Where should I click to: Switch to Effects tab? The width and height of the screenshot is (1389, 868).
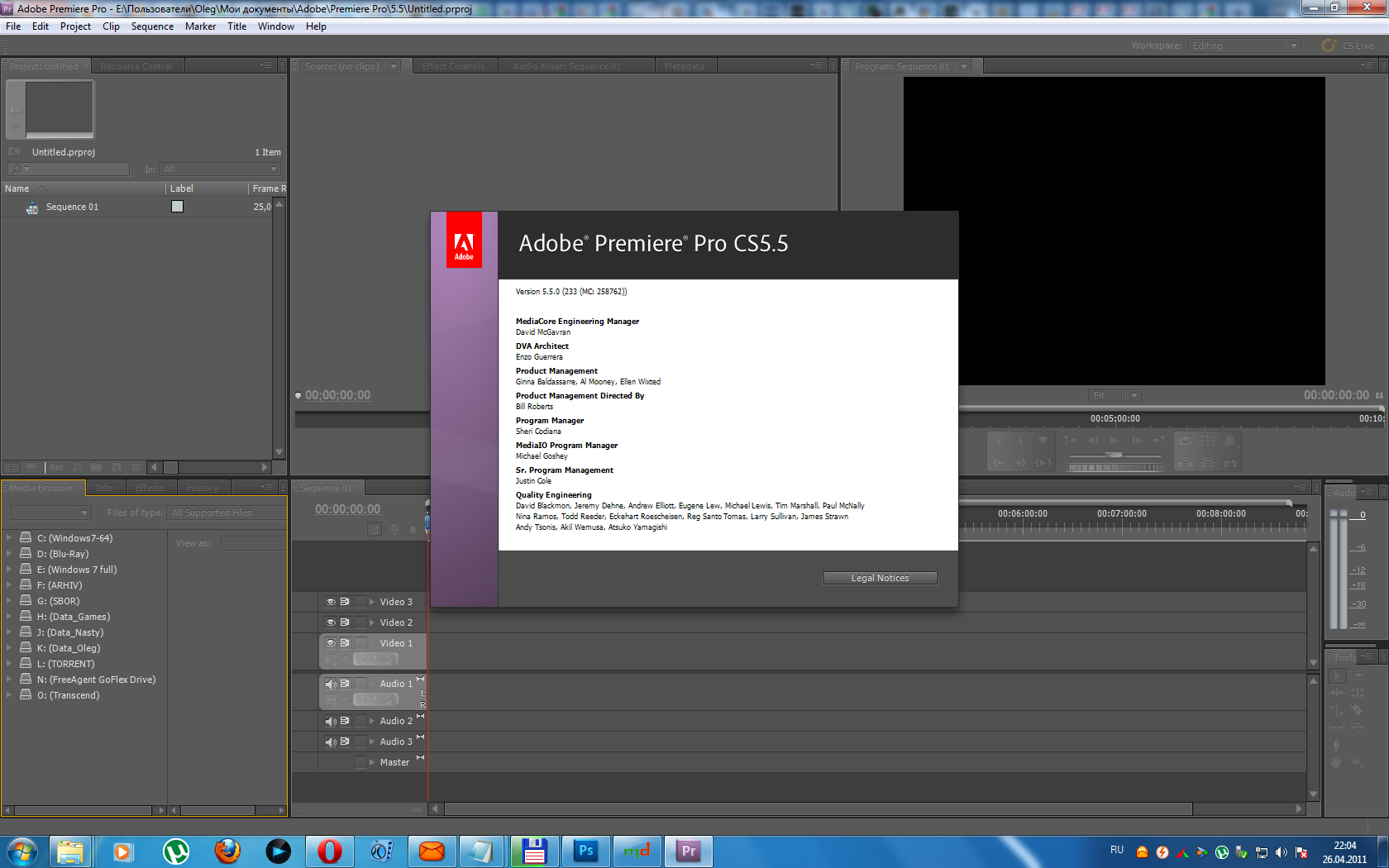[x=150, y=488]
